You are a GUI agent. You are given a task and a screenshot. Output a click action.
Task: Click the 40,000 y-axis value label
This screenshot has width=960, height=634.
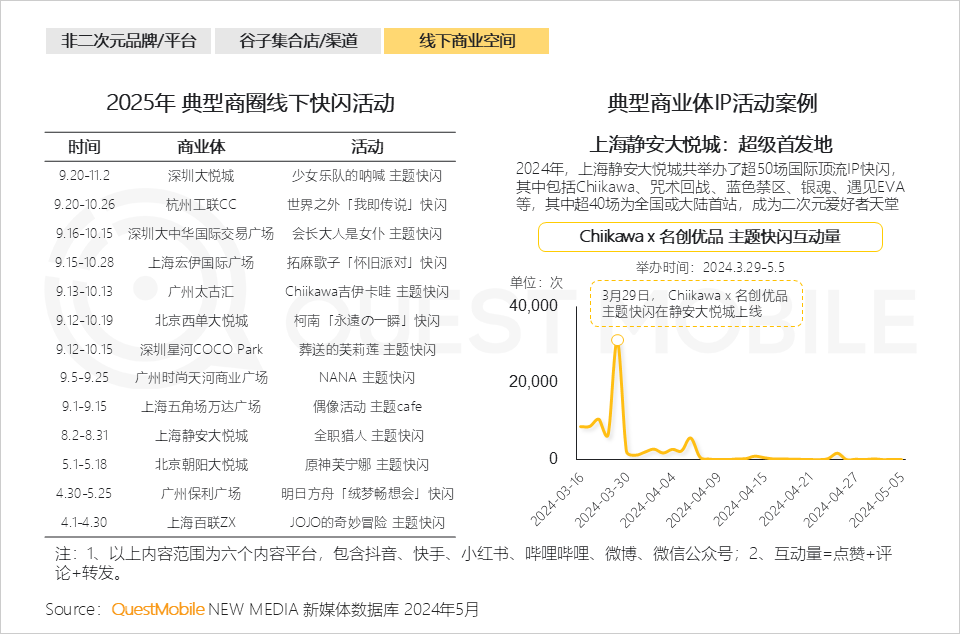point(534,305)
